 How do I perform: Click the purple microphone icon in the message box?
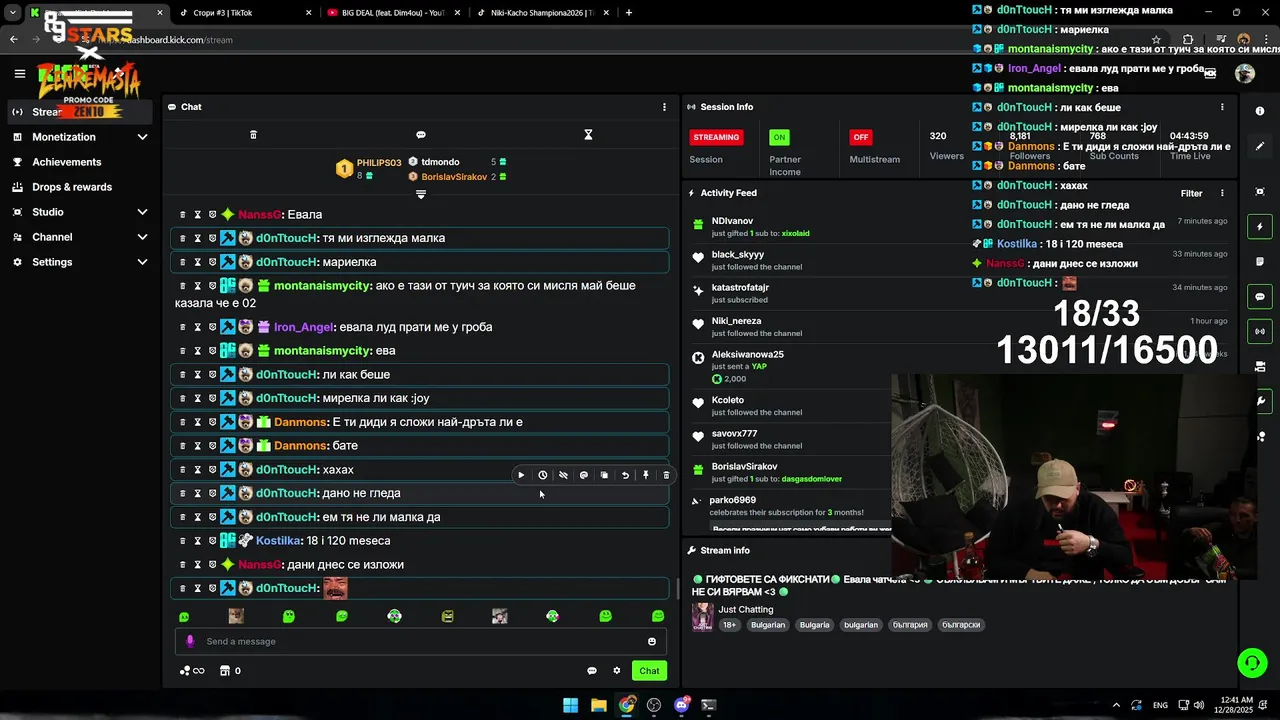(190, 642)
